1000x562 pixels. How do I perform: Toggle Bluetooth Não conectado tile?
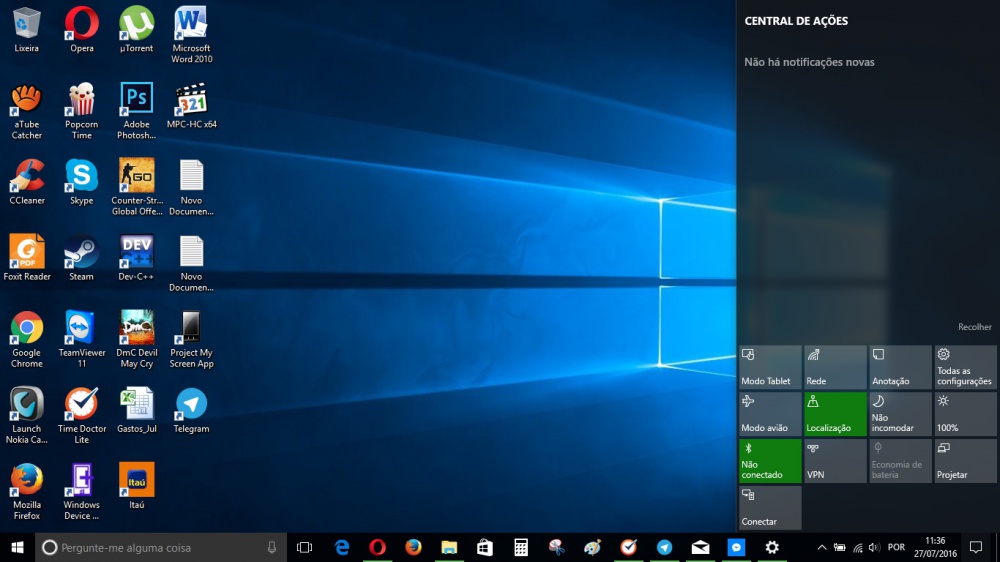tap(770, 461)
